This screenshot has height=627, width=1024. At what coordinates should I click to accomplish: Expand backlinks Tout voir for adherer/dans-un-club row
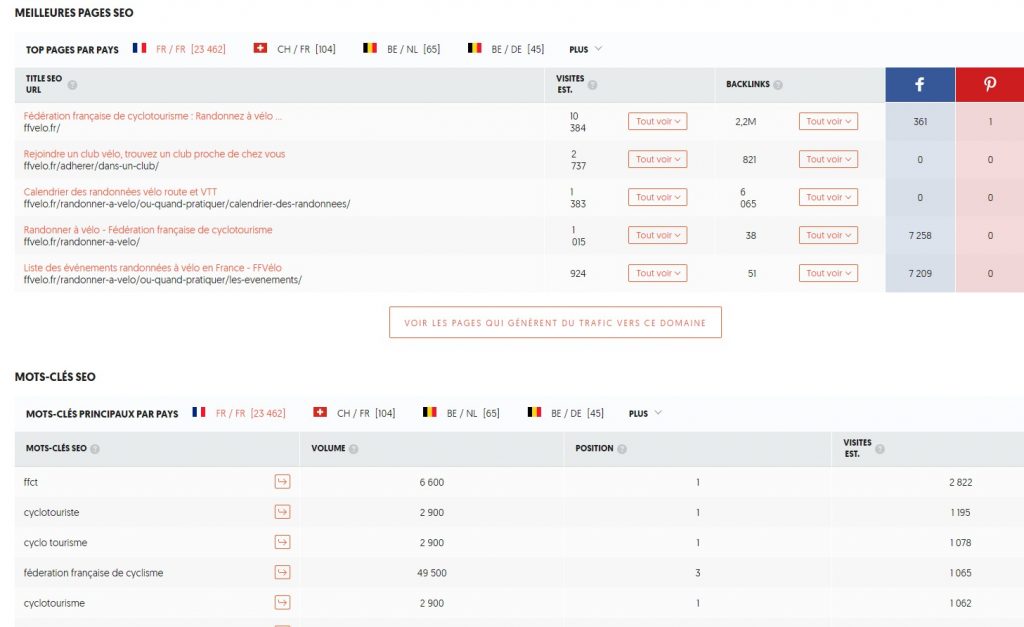pos(828,159)
